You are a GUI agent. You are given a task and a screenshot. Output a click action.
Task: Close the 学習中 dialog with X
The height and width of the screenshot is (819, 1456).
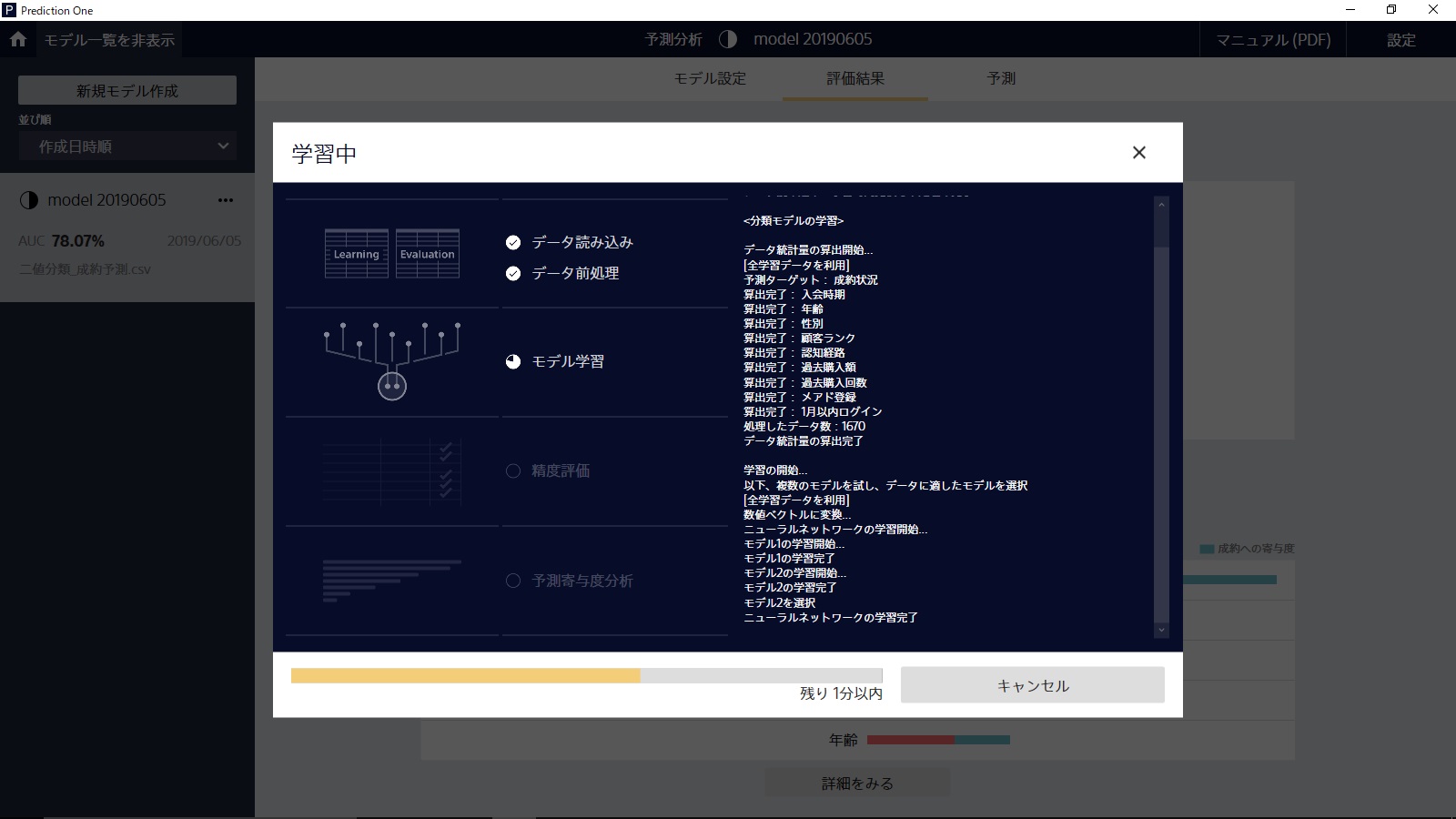1138,153
